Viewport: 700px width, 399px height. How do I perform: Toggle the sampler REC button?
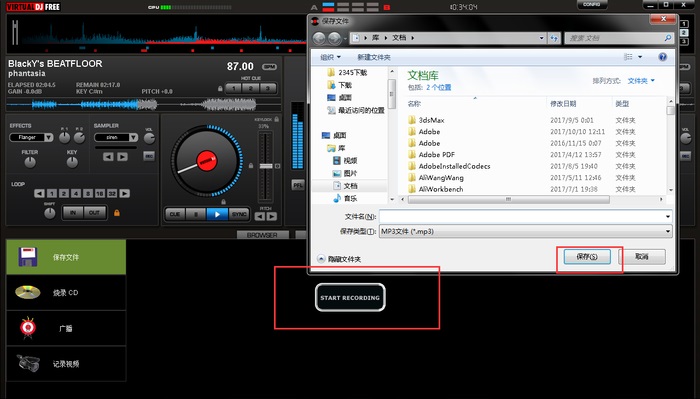149,156
